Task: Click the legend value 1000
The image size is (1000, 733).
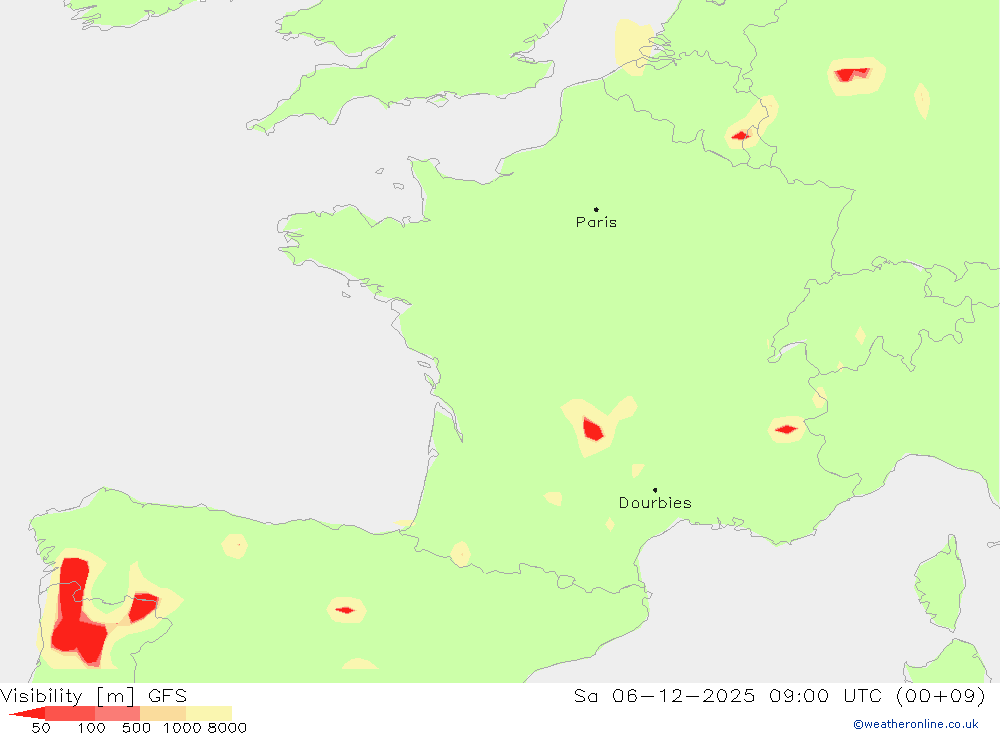Action: click(x=182, y=727)
